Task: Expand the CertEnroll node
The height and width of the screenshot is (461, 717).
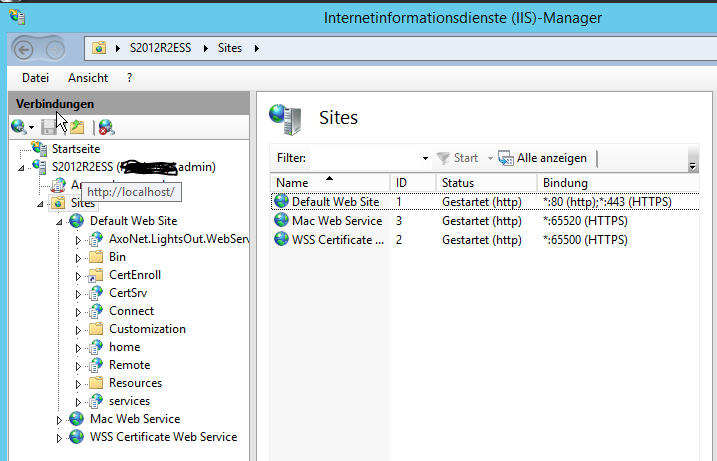Action: pyautogui.click(x=78, y=276)
